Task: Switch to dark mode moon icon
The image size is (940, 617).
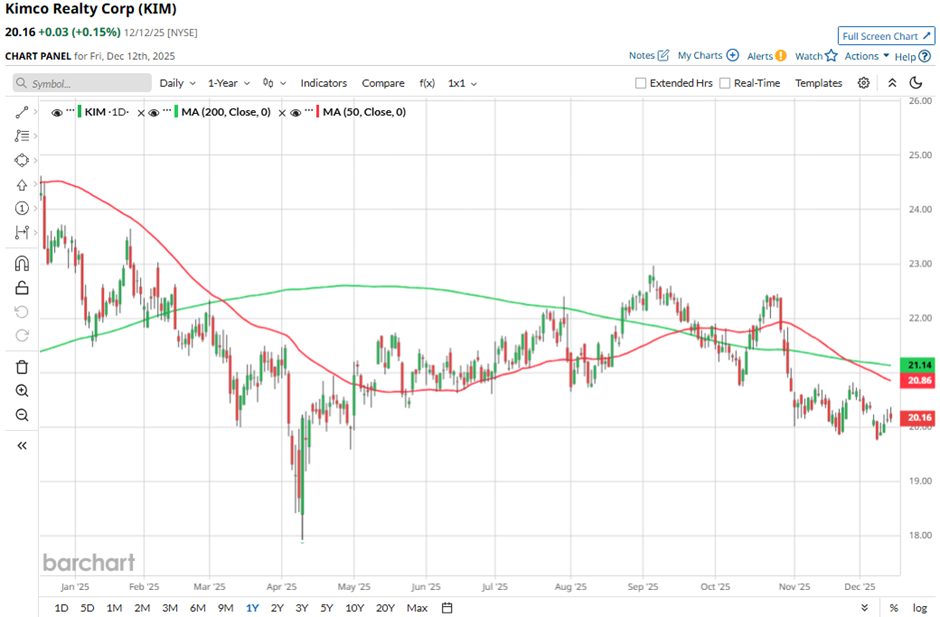Action: pos(915,83)
